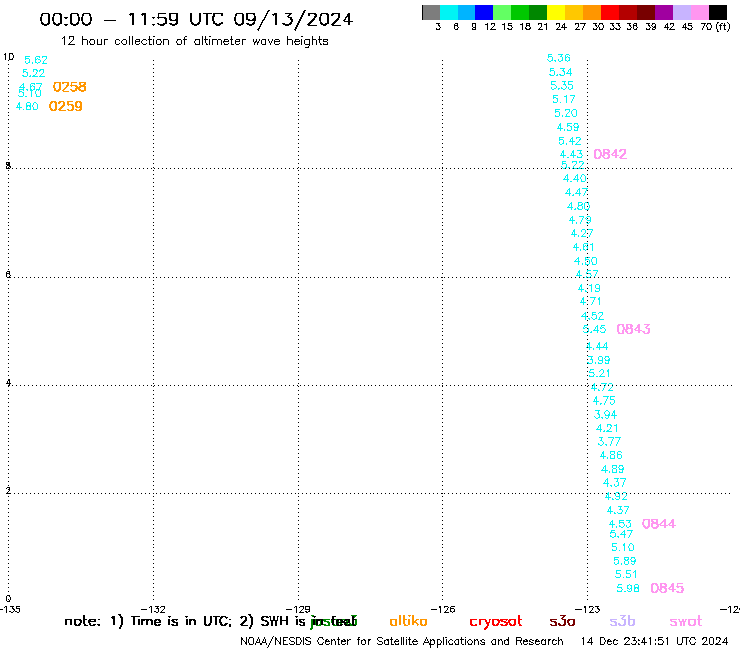Screen dimensions: 740x650
Task: Select wave height value 5.21
Action: [600, 373]
